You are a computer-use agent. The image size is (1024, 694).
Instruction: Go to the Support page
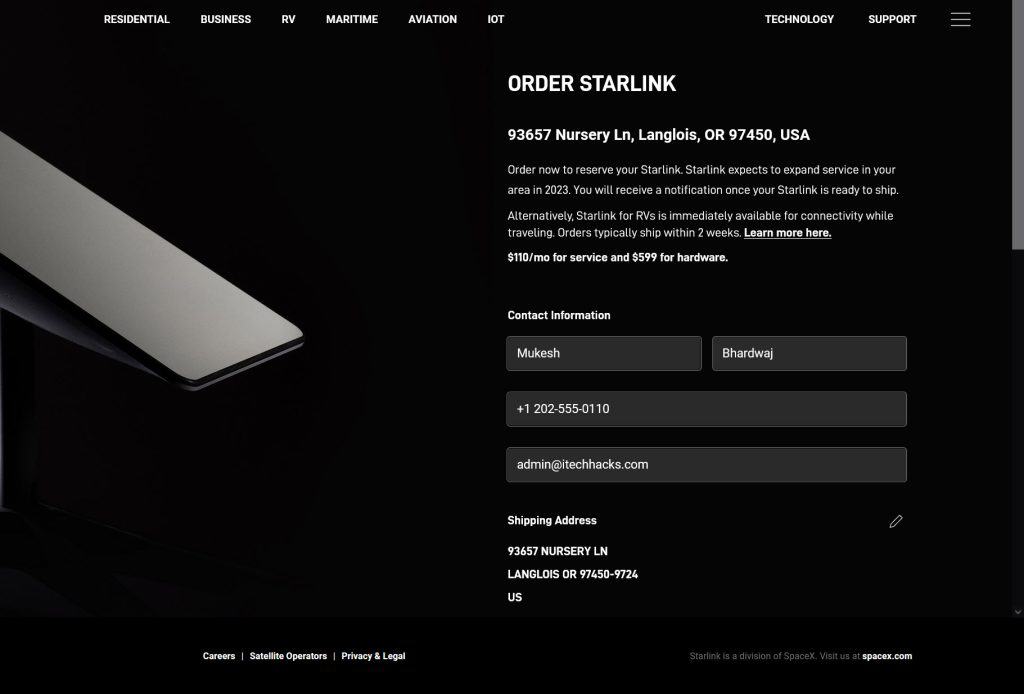(x=892, y=19)
